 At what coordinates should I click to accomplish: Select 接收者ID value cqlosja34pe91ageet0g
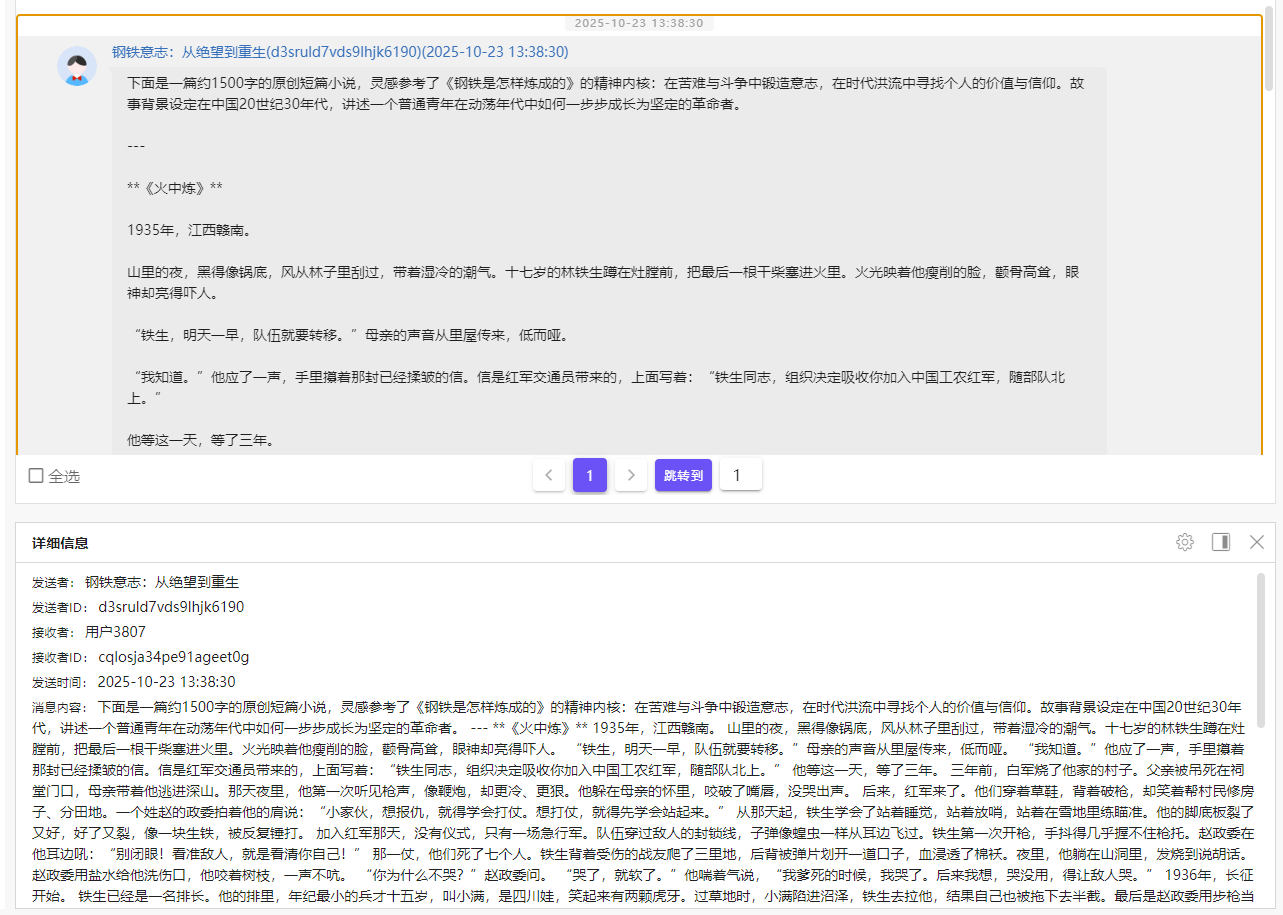(x=174, y=657)
